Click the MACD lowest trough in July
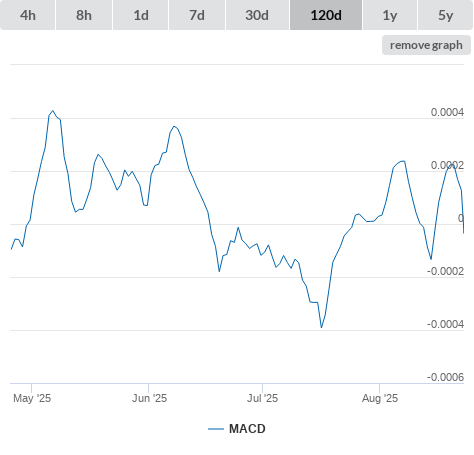This screenshot has width=474, height=455. click(321, 327)
